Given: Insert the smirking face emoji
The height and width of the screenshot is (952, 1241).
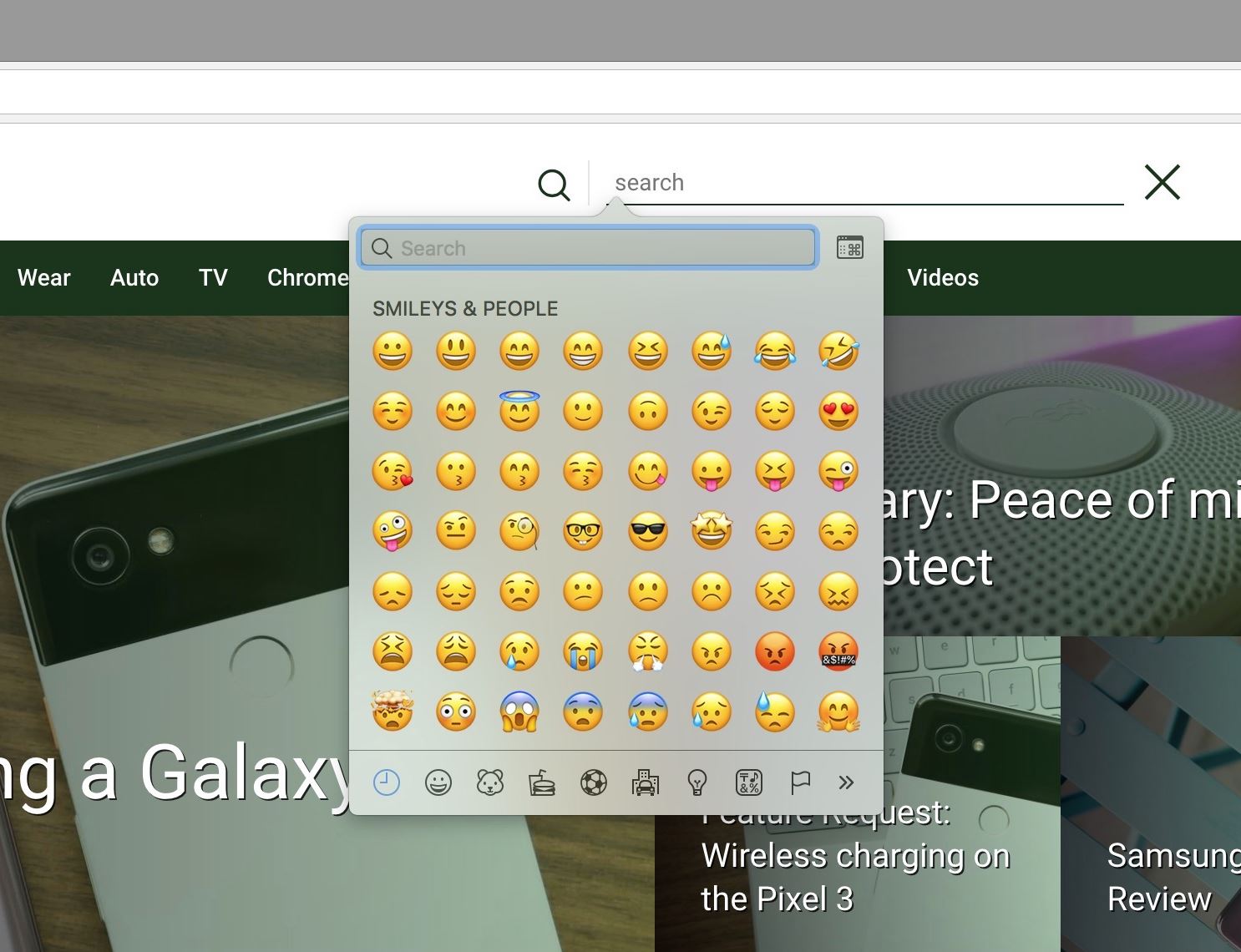Looking at the screenshot, I should 775,531.
